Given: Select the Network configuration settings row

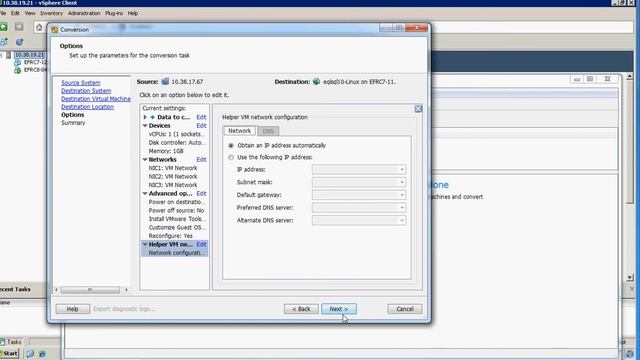Looking at the screenshot, I should click(x=174, y=253).
